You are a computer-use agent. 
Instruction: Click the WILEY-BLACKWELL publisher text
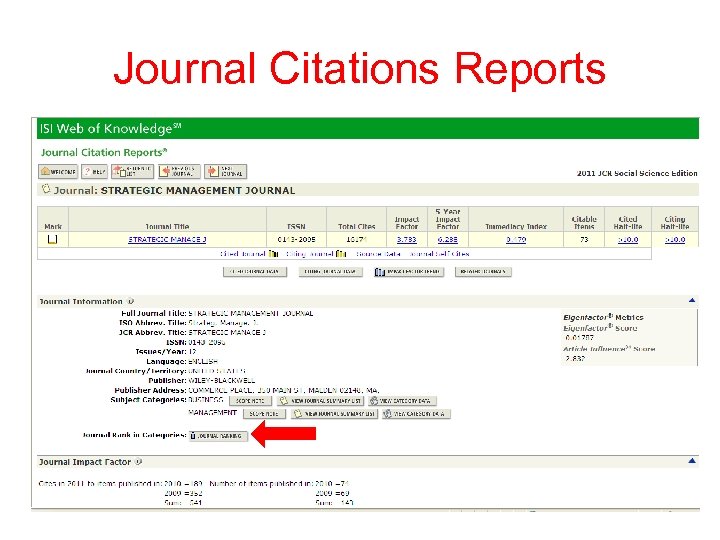[x=221, y=380]
